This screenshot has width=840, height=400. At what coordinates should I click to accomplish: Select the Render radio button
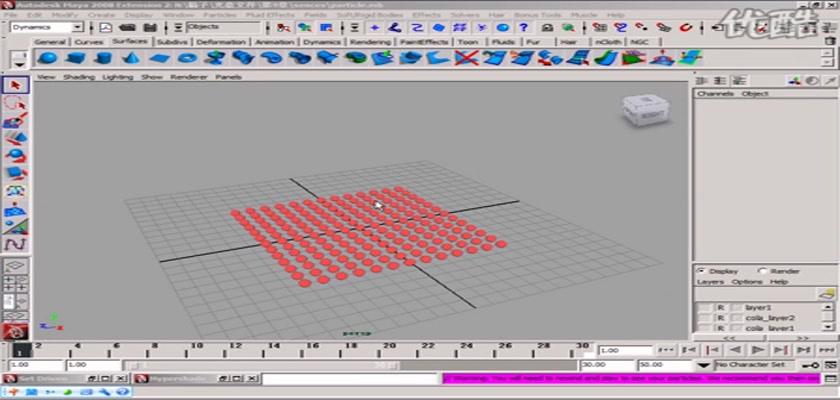coord(763,271)
